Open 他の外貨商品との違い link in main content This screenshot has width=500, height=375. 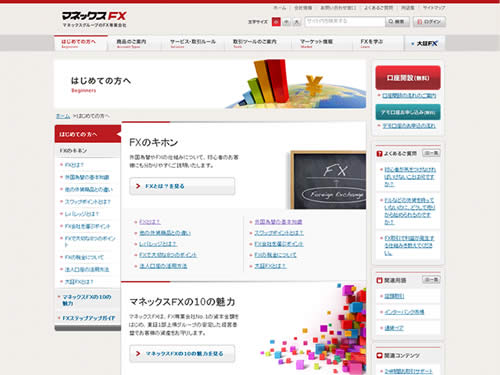click(165, 233)
